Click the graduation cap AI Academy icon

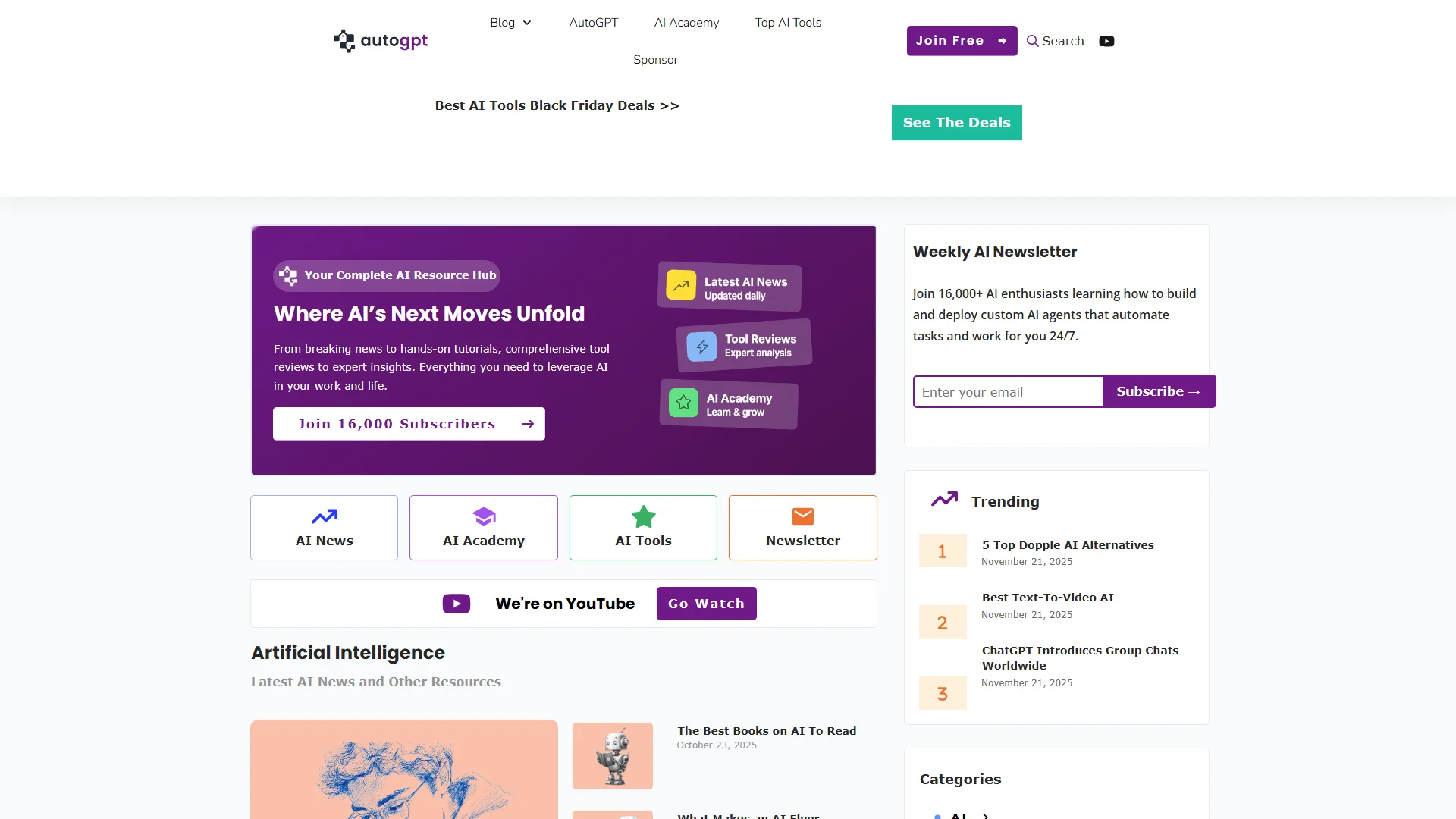[483, 516]
